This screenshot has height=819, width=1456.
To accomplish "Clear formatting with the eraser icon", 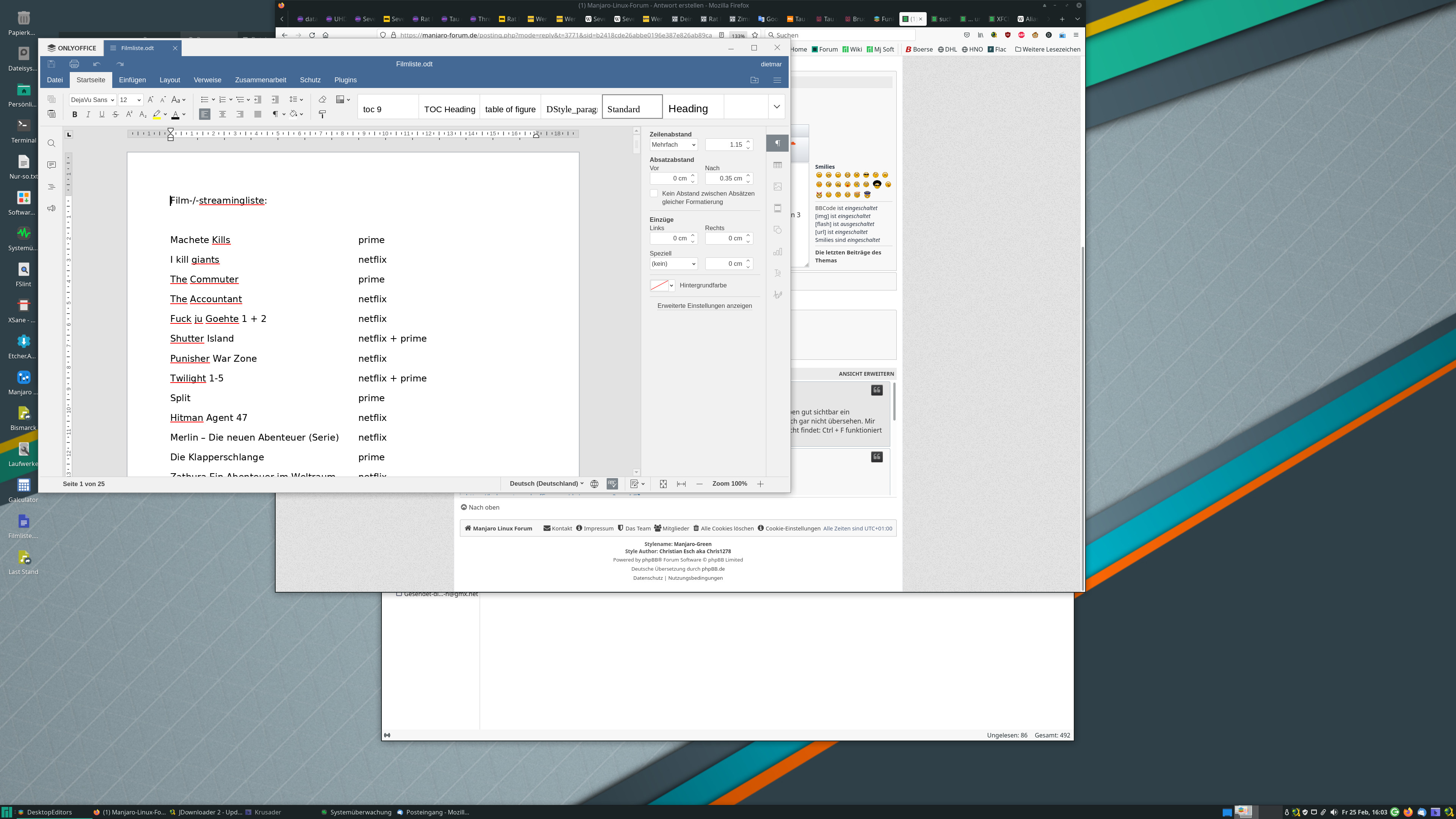I will coord(322,99).
